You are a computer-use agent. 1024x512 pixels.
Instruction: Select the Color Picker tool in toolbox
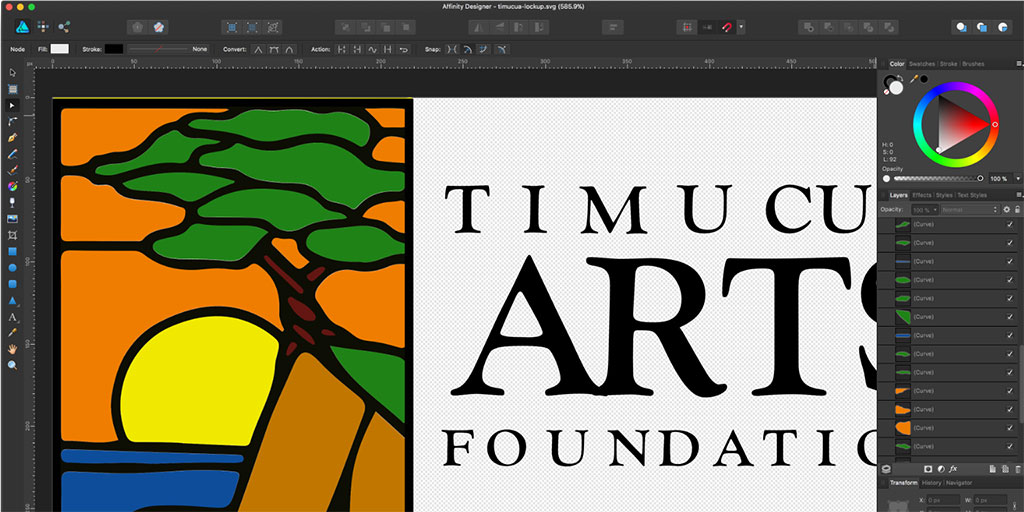12,333
